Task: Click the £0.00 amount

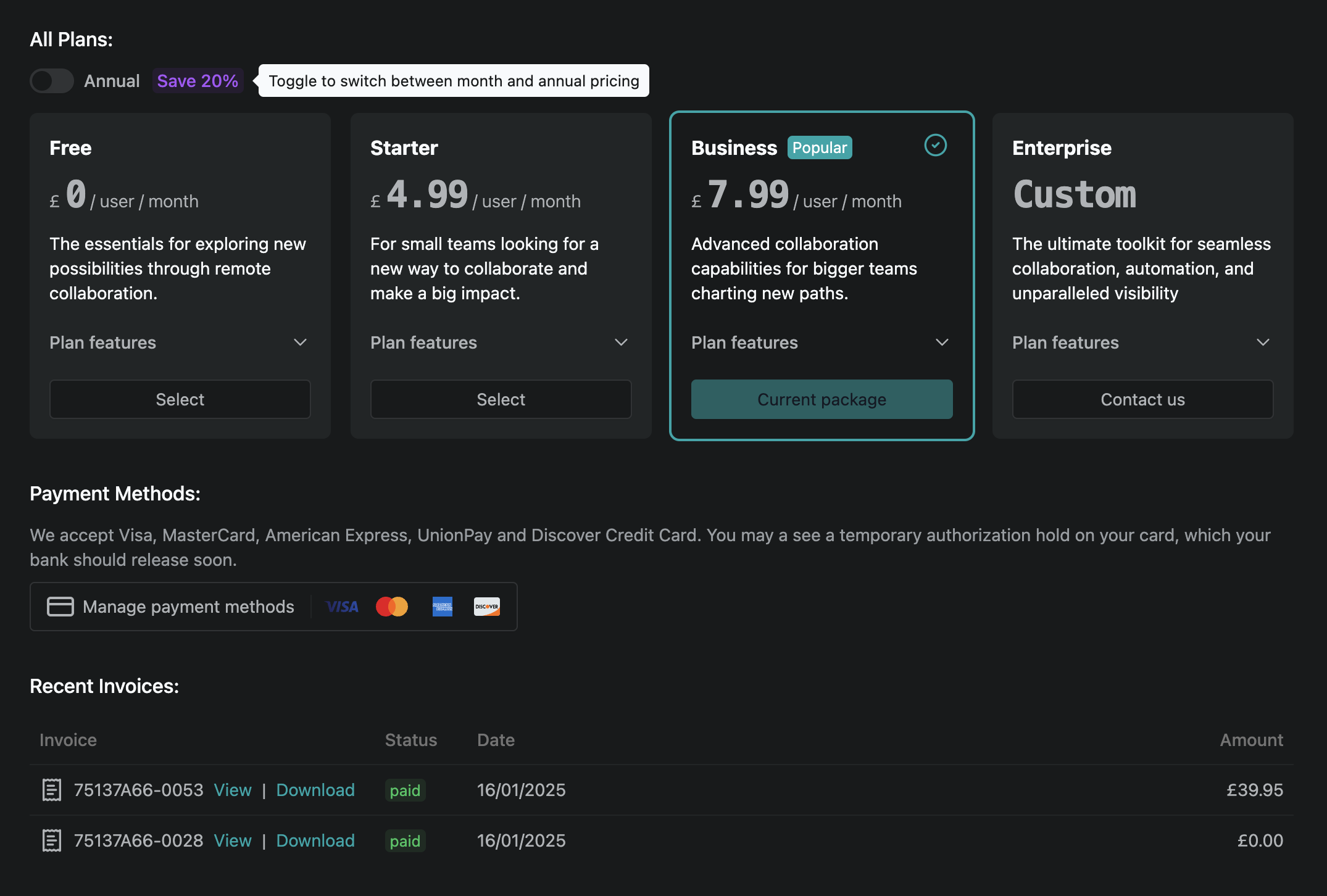Action: (x=1260, y=840)
